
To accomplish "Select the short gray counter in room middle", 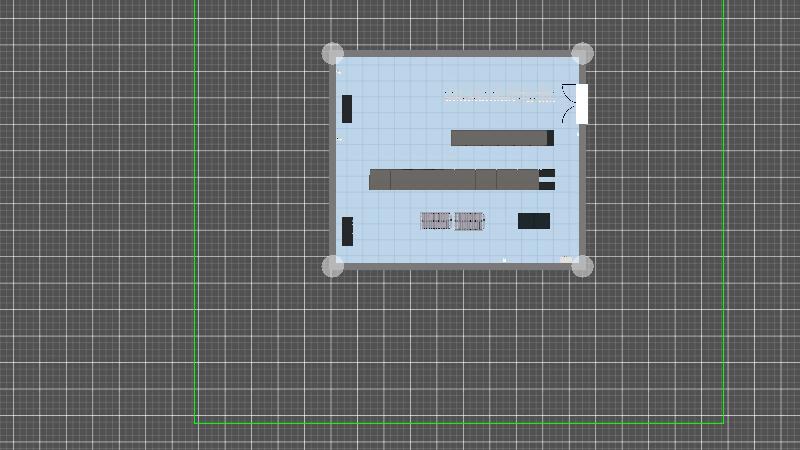I will pyautogui.click(x=498, y=138).
